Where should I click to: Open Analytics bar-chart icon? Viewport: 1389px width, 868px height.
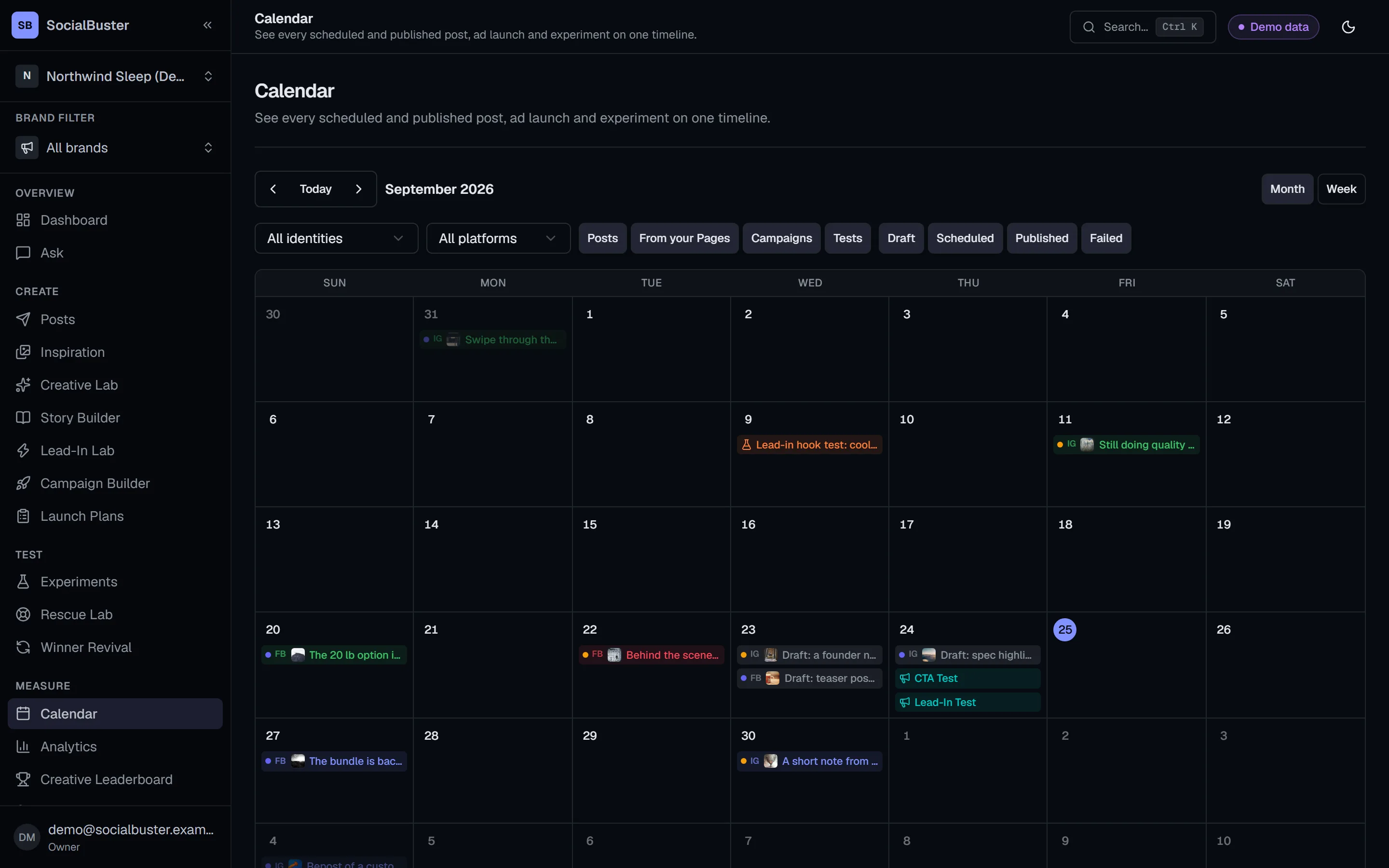[x=23, y=747]
